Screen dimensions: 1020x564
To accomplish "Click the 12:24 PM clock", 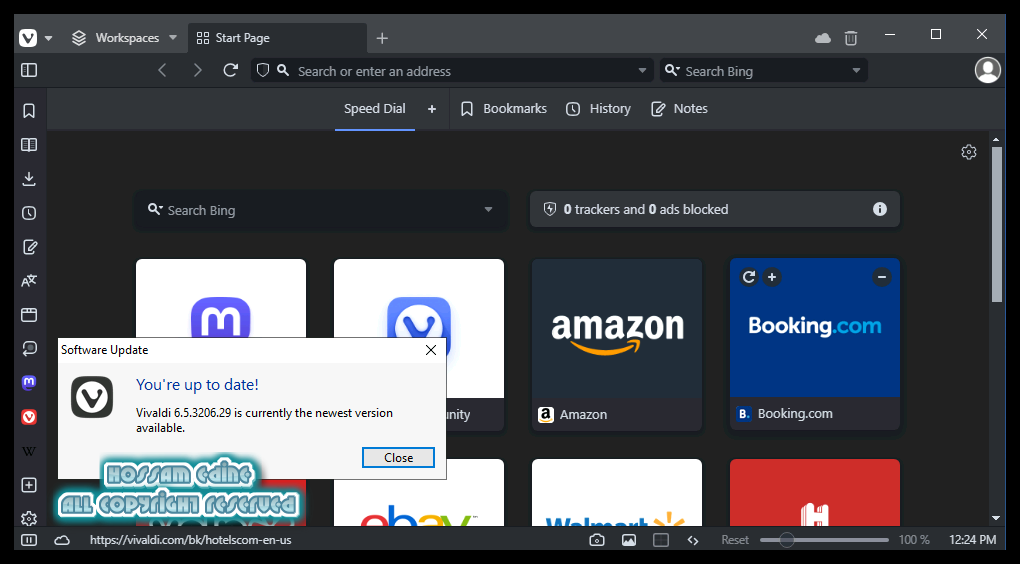I will (973, 540).
